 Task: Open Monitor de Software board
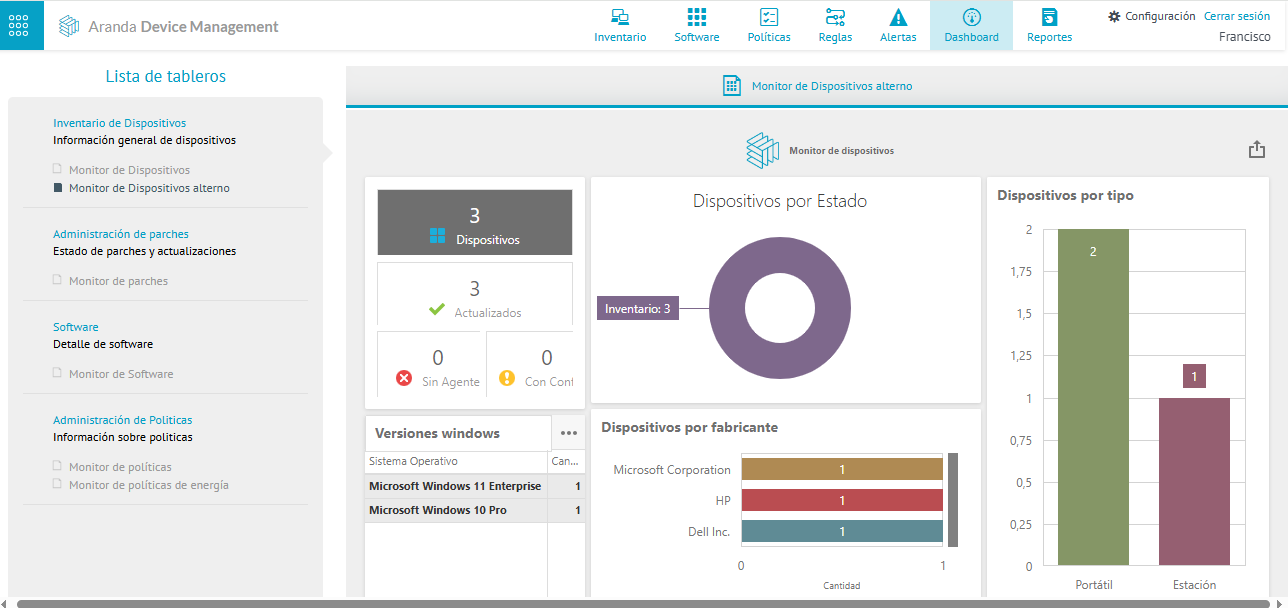tap(121, 374)
